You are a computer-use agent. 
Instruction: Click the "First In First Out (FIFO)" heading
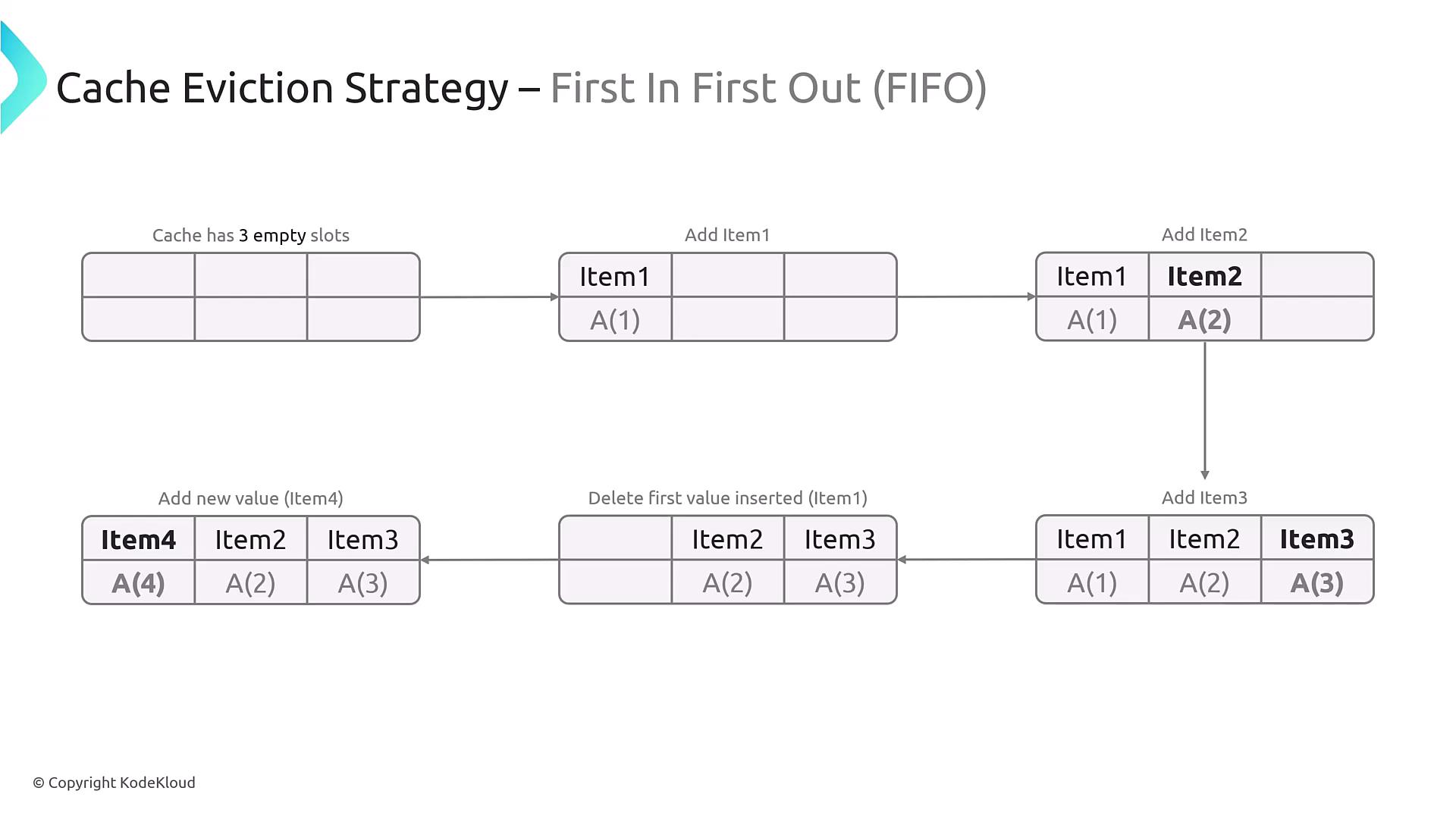(767, 88)
